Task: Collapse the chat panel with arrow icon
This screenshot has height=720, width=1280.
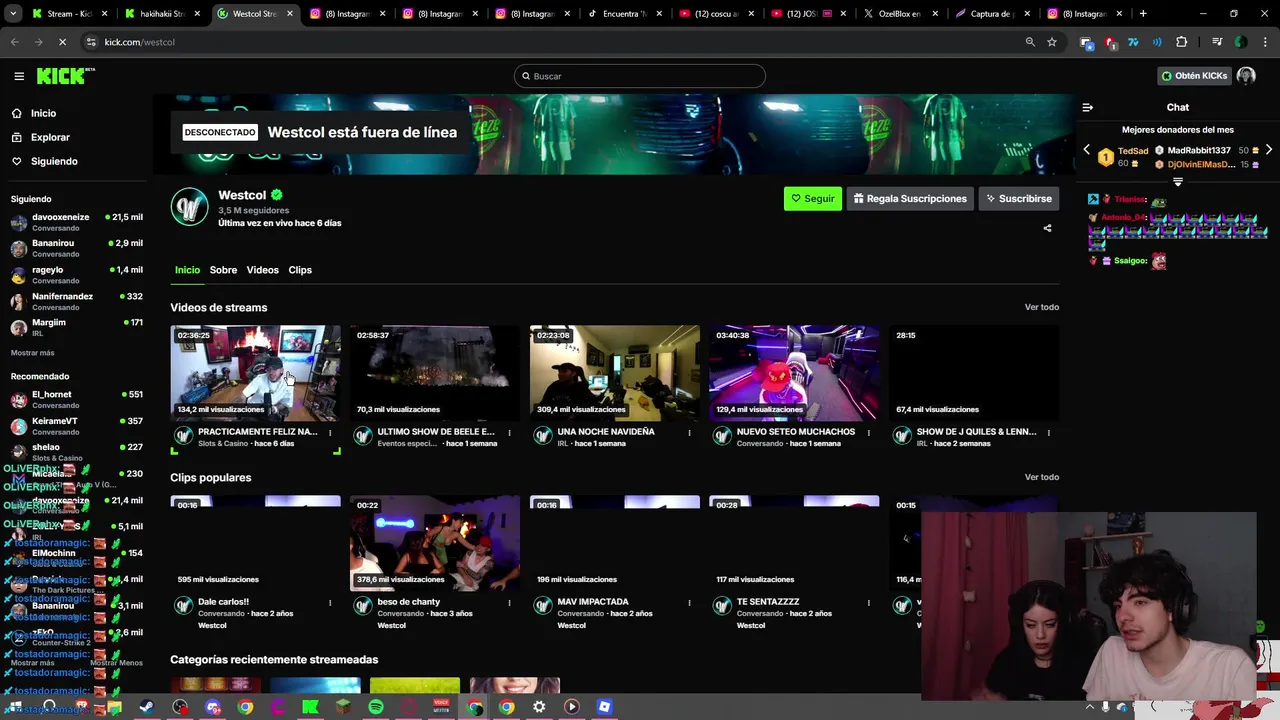Action: pos(1088,107)
